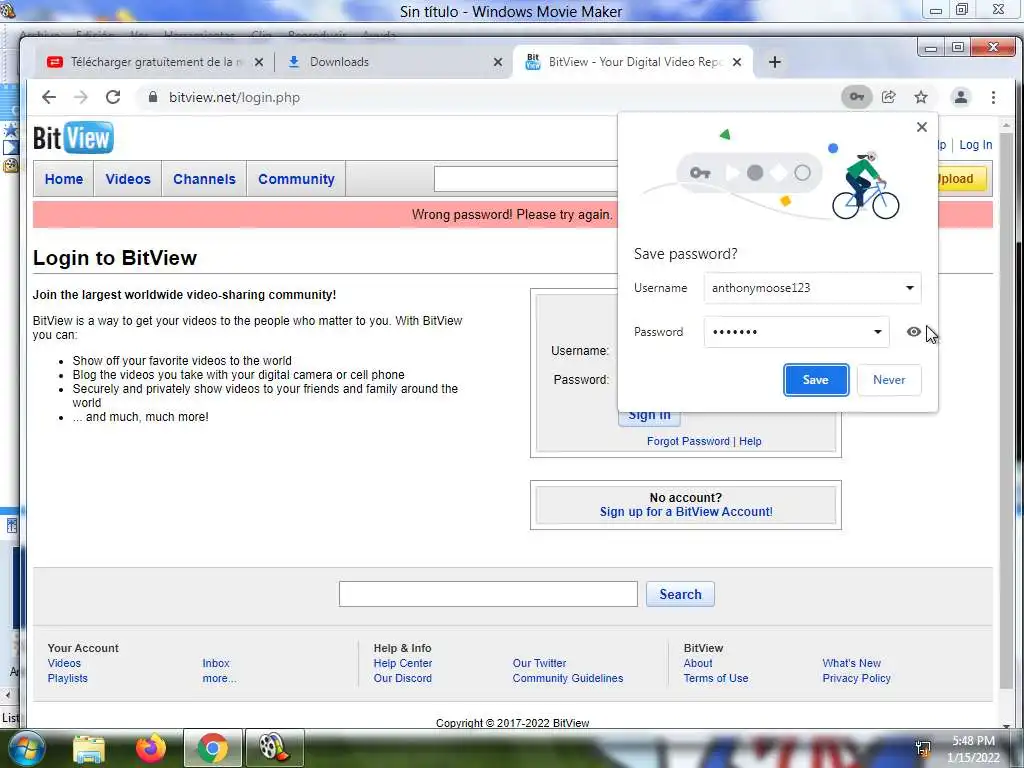Click the download icon on Downloads tab

294,62
